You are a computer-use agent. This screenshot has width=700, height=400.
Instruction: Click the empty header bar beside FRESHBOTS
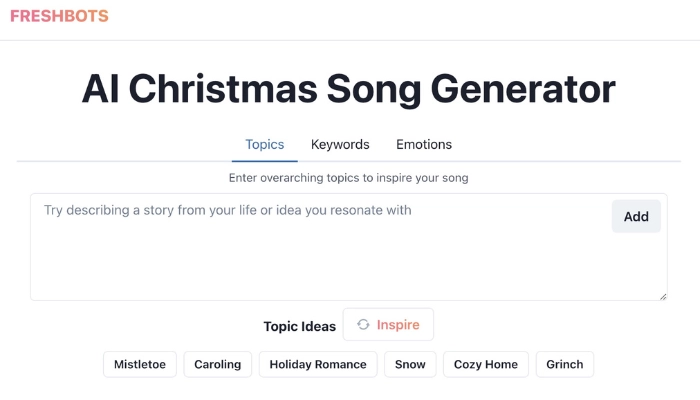tap(400, 18)
